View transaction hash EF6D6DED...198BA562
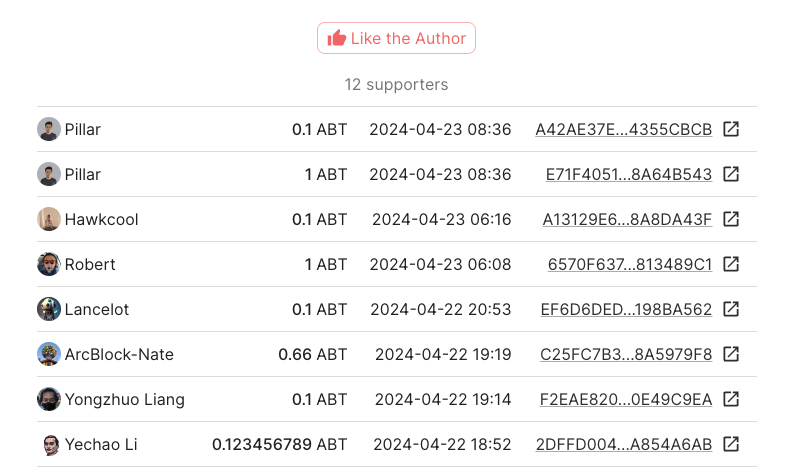The image size is (795, 473). [626, 309]
